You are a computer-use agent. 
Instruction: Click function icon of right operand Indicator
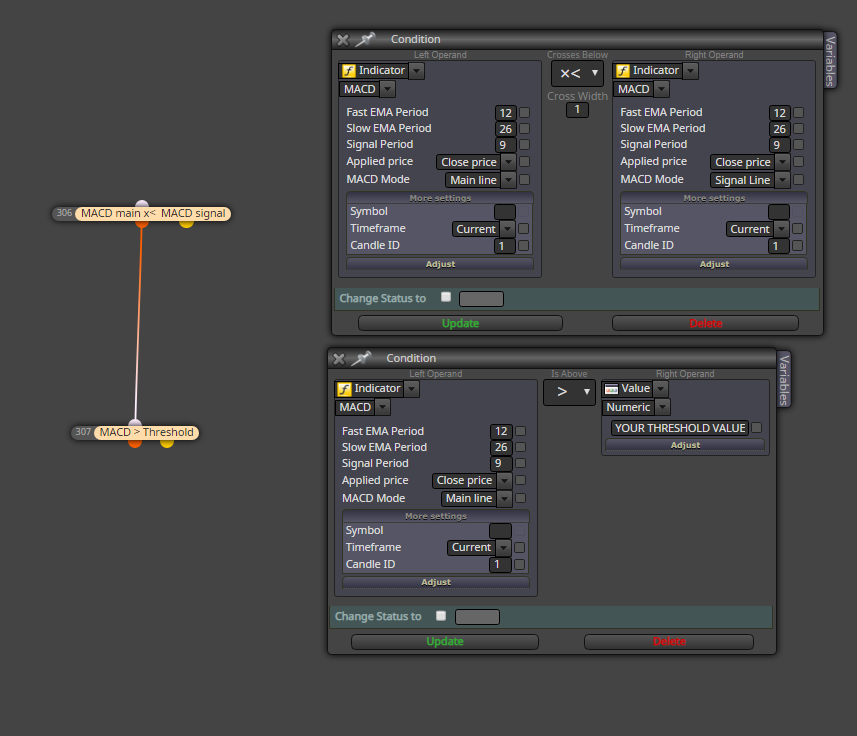[623, 71]
